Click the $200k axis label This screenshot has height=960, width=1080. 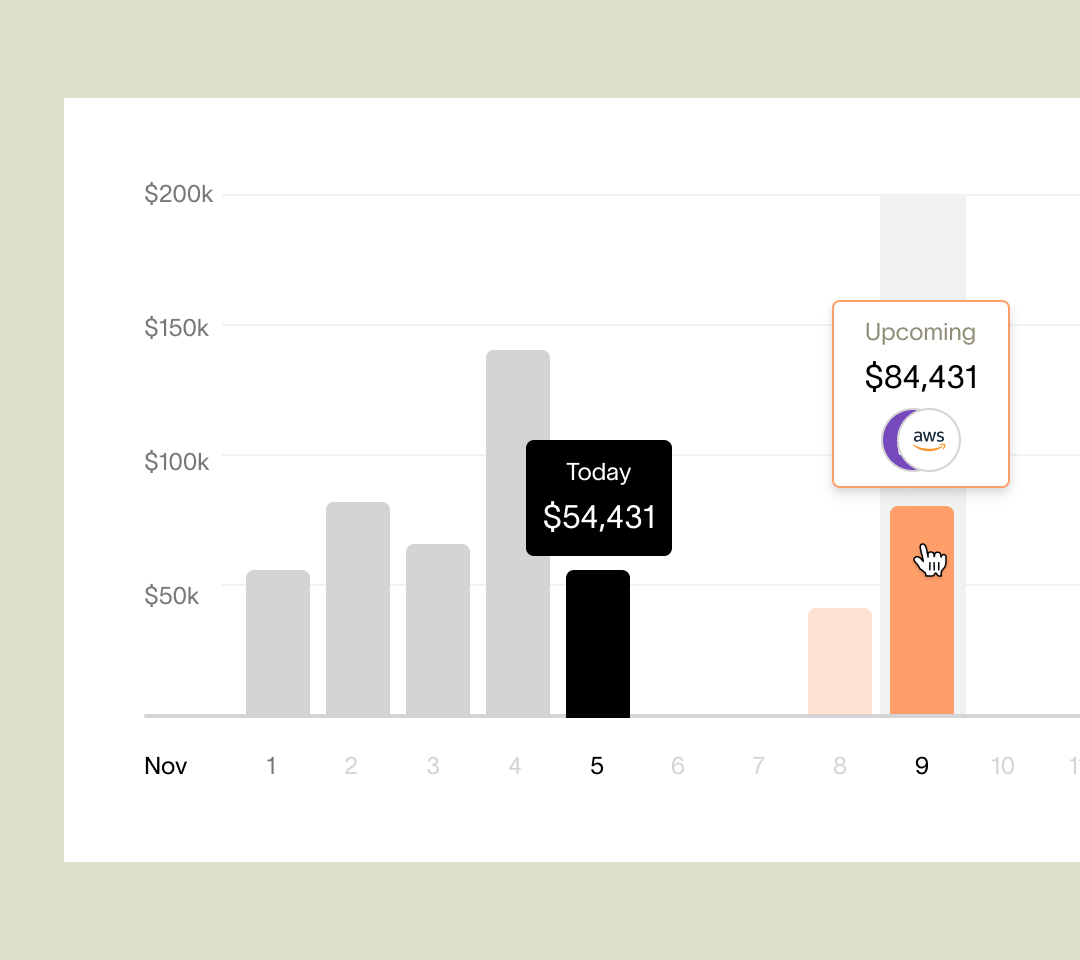click(x=179, y=194)
